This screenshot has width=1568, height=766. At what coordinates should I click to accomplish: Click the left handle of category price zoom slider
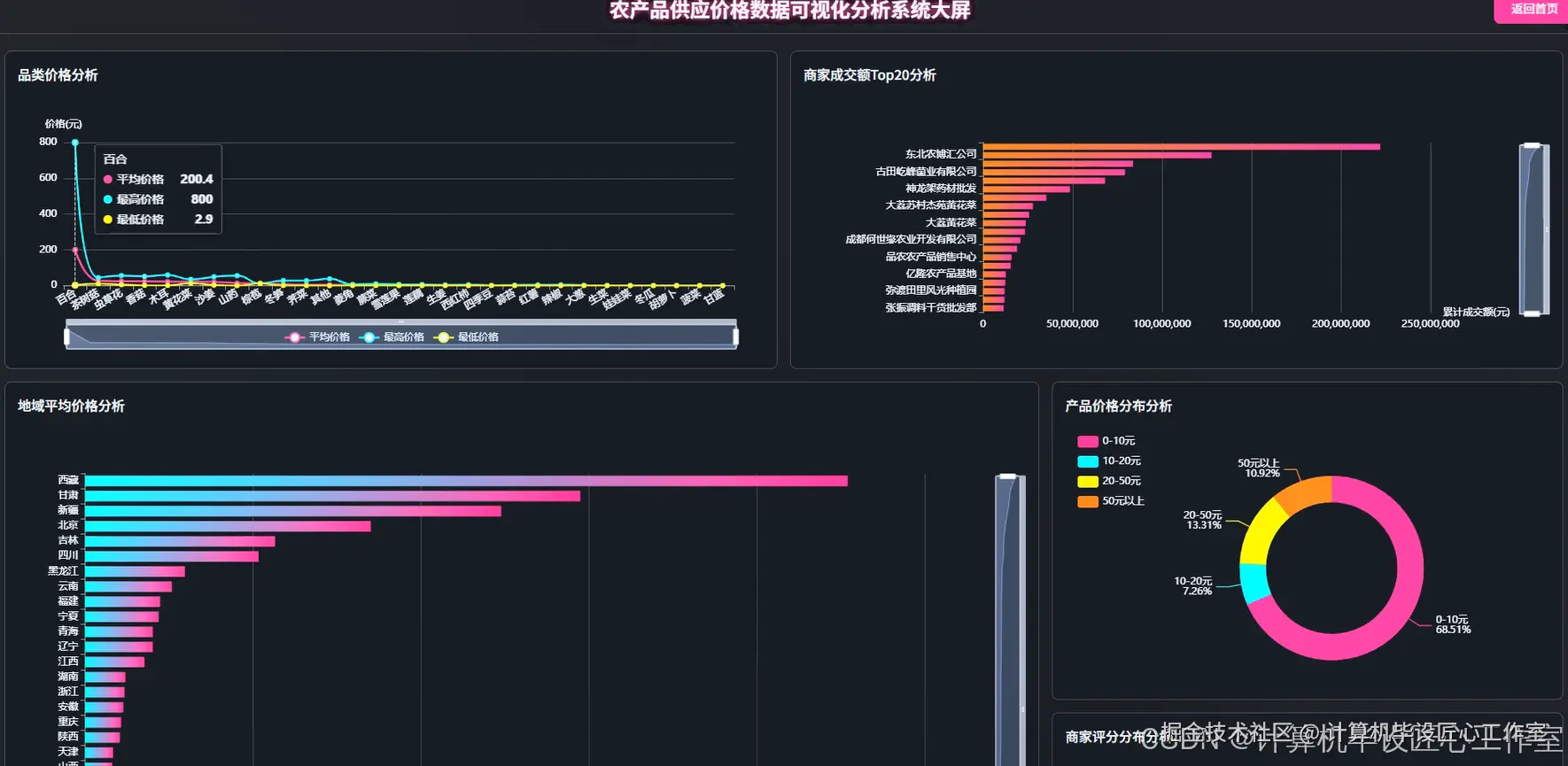click(x=66, y=337)
